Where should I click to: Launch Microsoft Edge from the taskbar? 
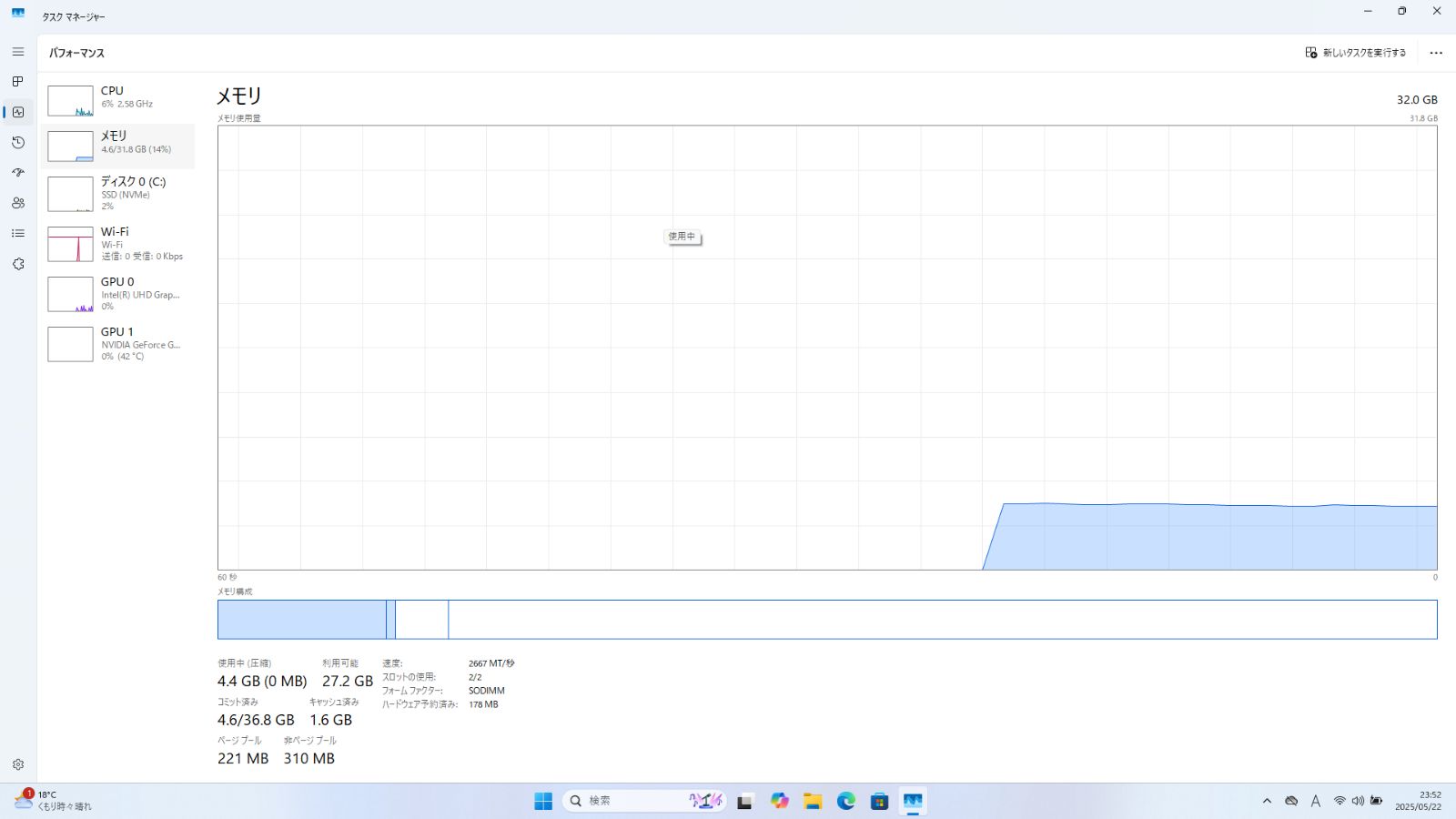pos(845,801)
